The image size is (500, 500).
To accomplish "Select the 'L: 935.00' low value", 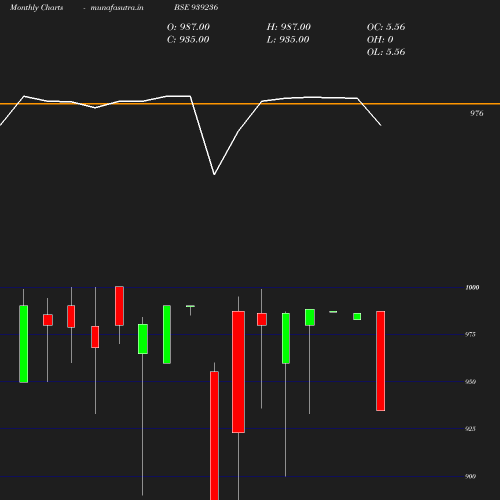I will pos(288,40).
